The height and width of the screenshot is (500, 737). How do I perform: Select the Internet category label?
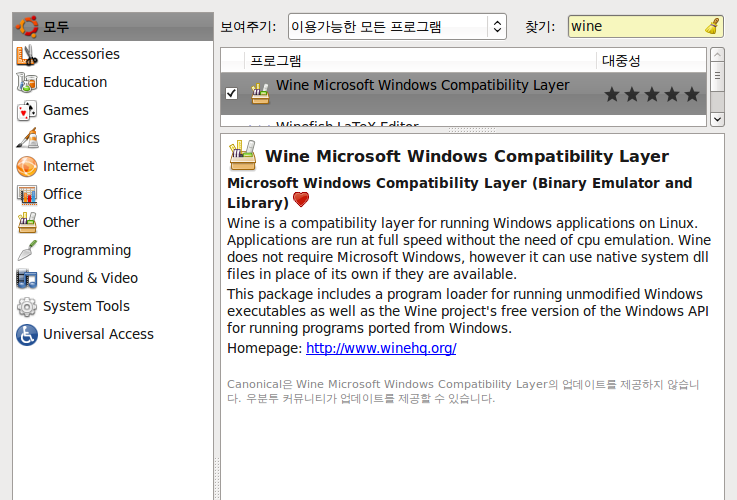[x=69, y=166]
